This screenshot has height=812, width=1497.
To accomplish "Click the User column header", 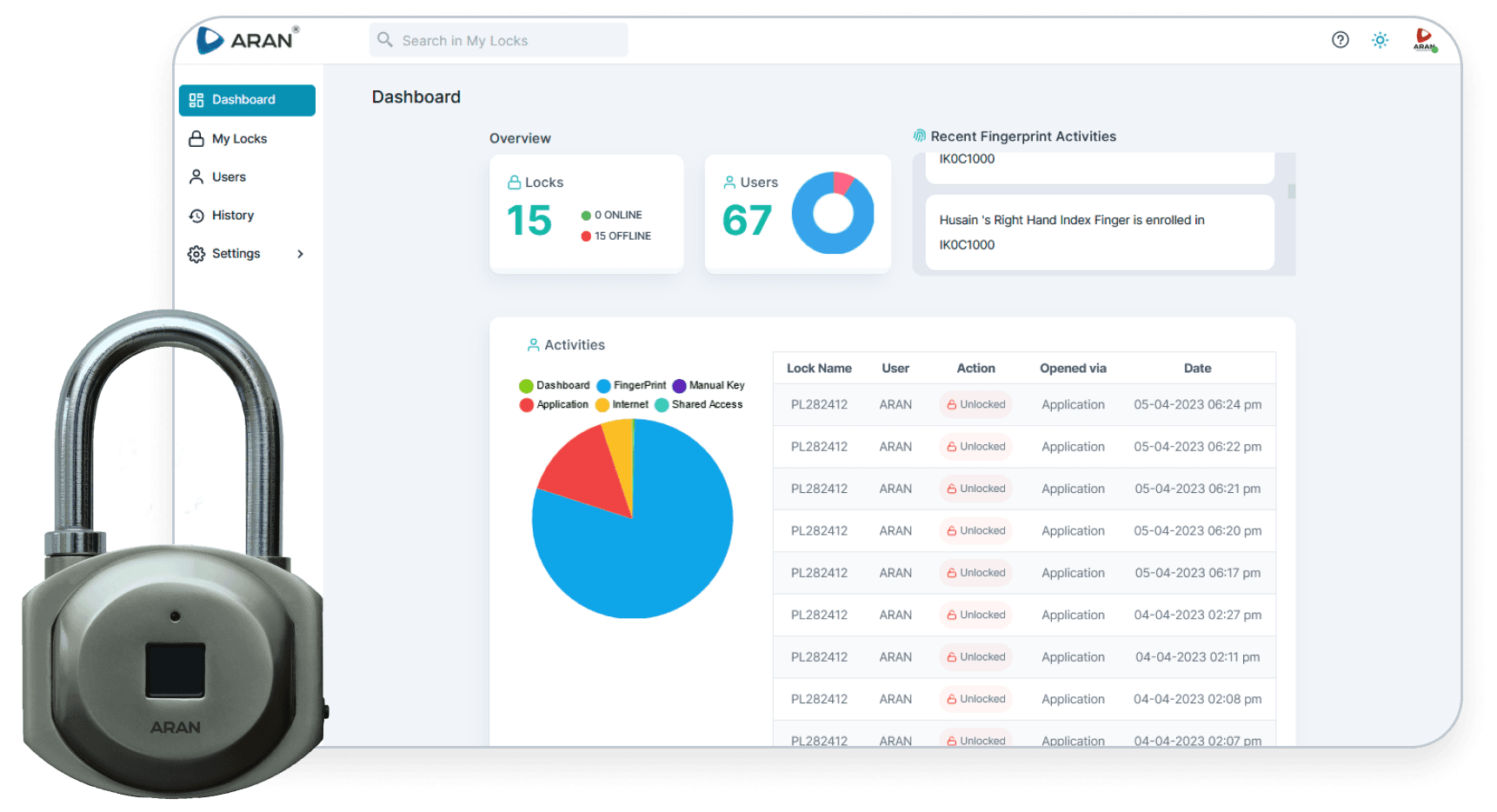I will [895, 369].
